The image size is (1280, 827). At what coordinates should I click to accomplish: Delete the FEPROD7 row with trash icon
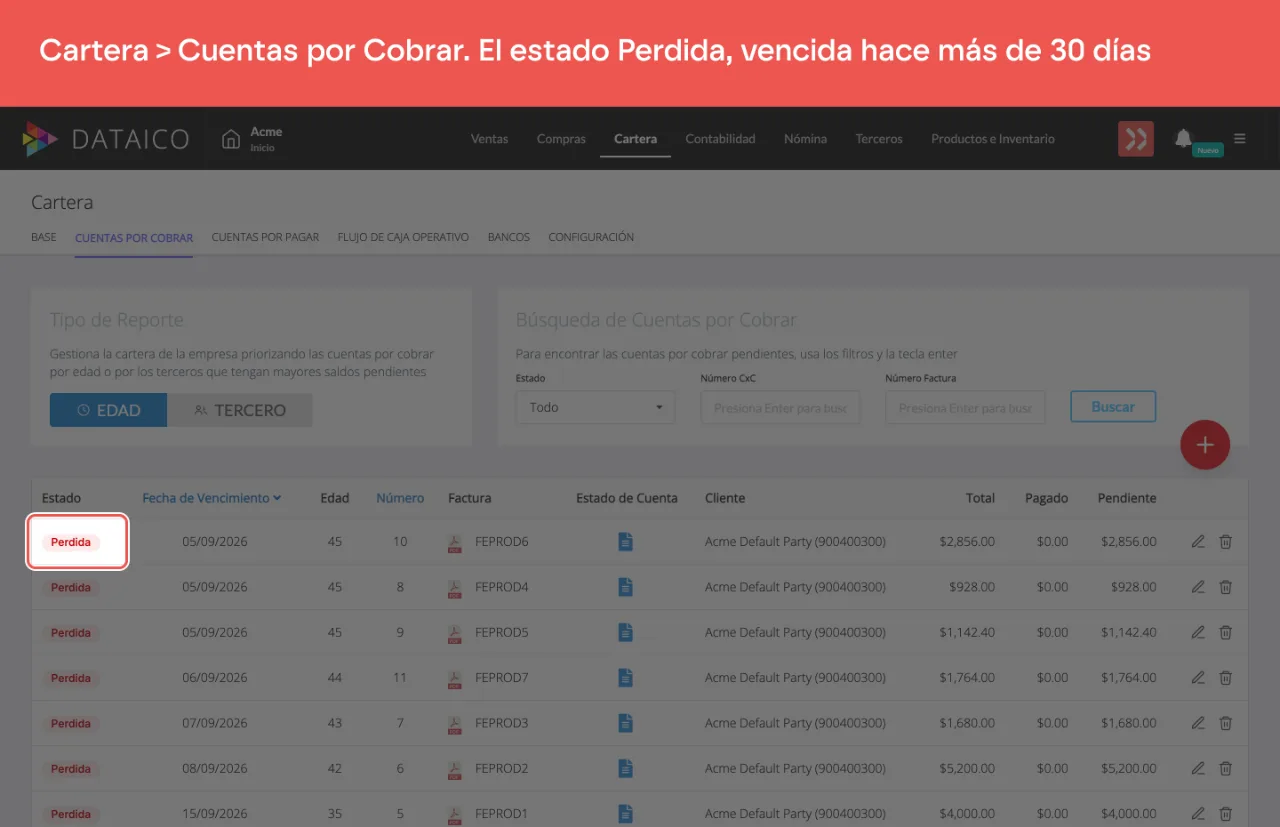1225,678
